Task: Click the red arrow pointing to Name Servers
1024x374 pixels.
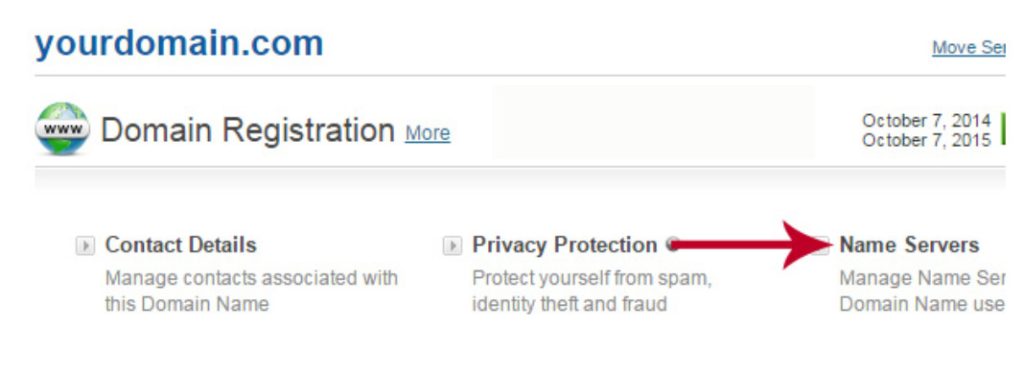Action: tap(751, 245)
